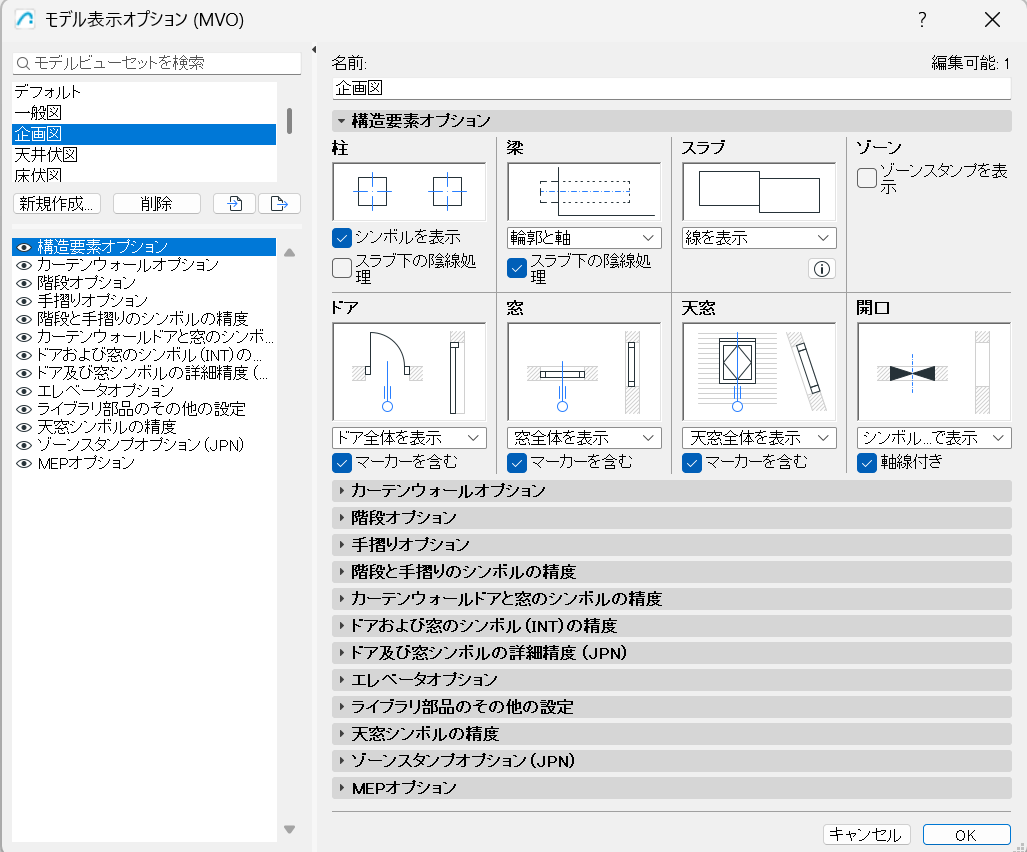
Task: Open help via the question mark icon
Action: point(922,19)
